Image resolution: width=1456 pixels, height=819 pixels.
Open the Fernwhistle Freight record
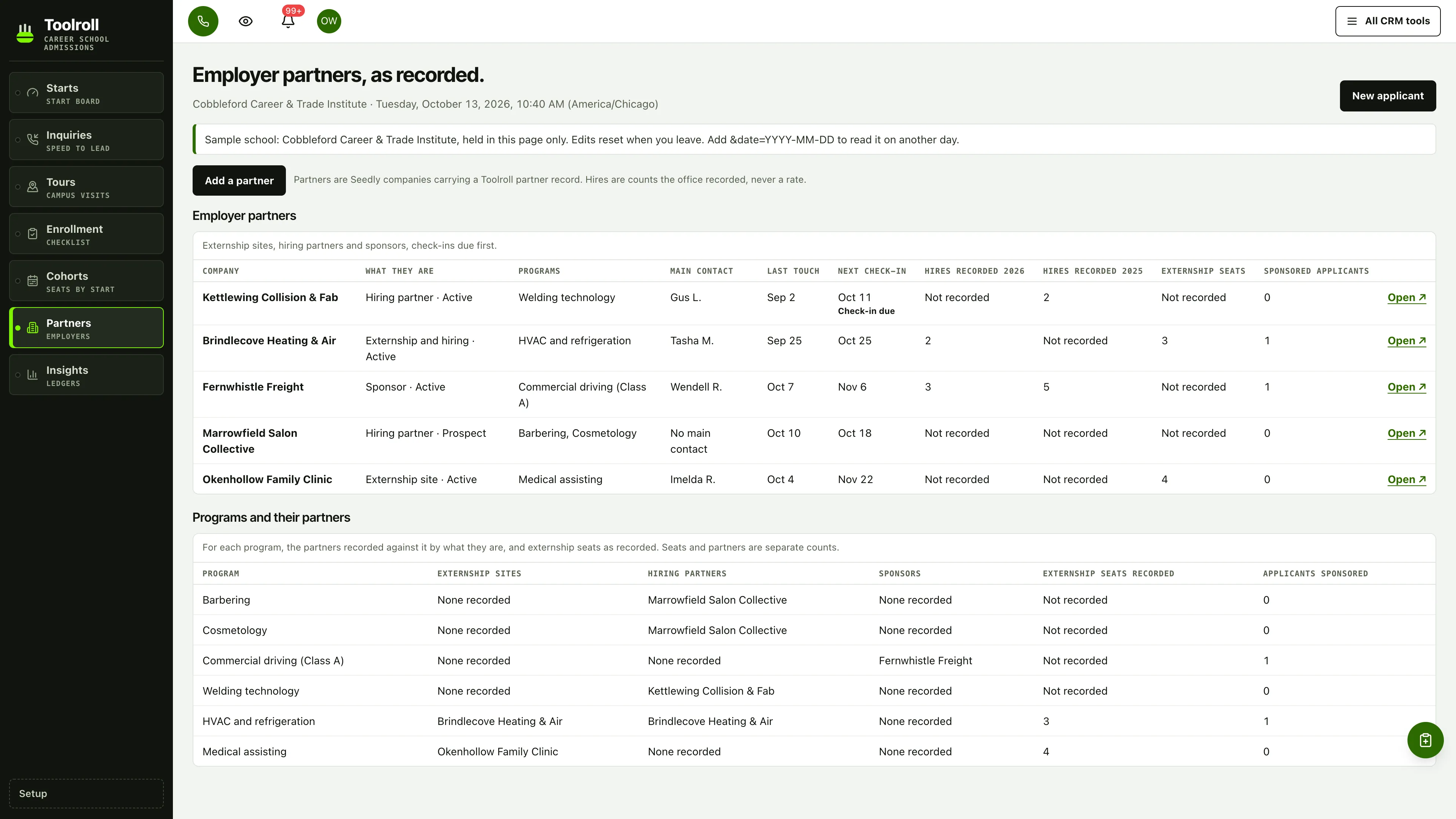pyautogui.click(x=1407, y=387)
